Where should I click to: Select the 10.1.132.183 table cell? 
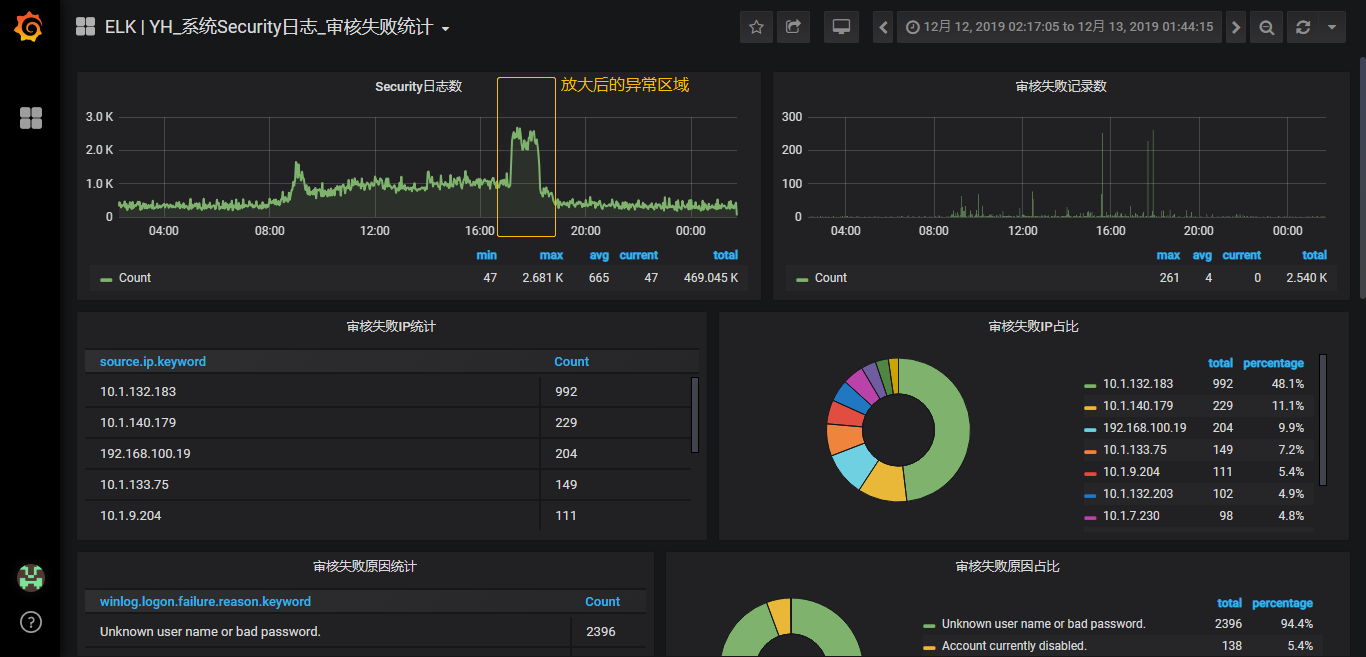[x=312, y=392]
